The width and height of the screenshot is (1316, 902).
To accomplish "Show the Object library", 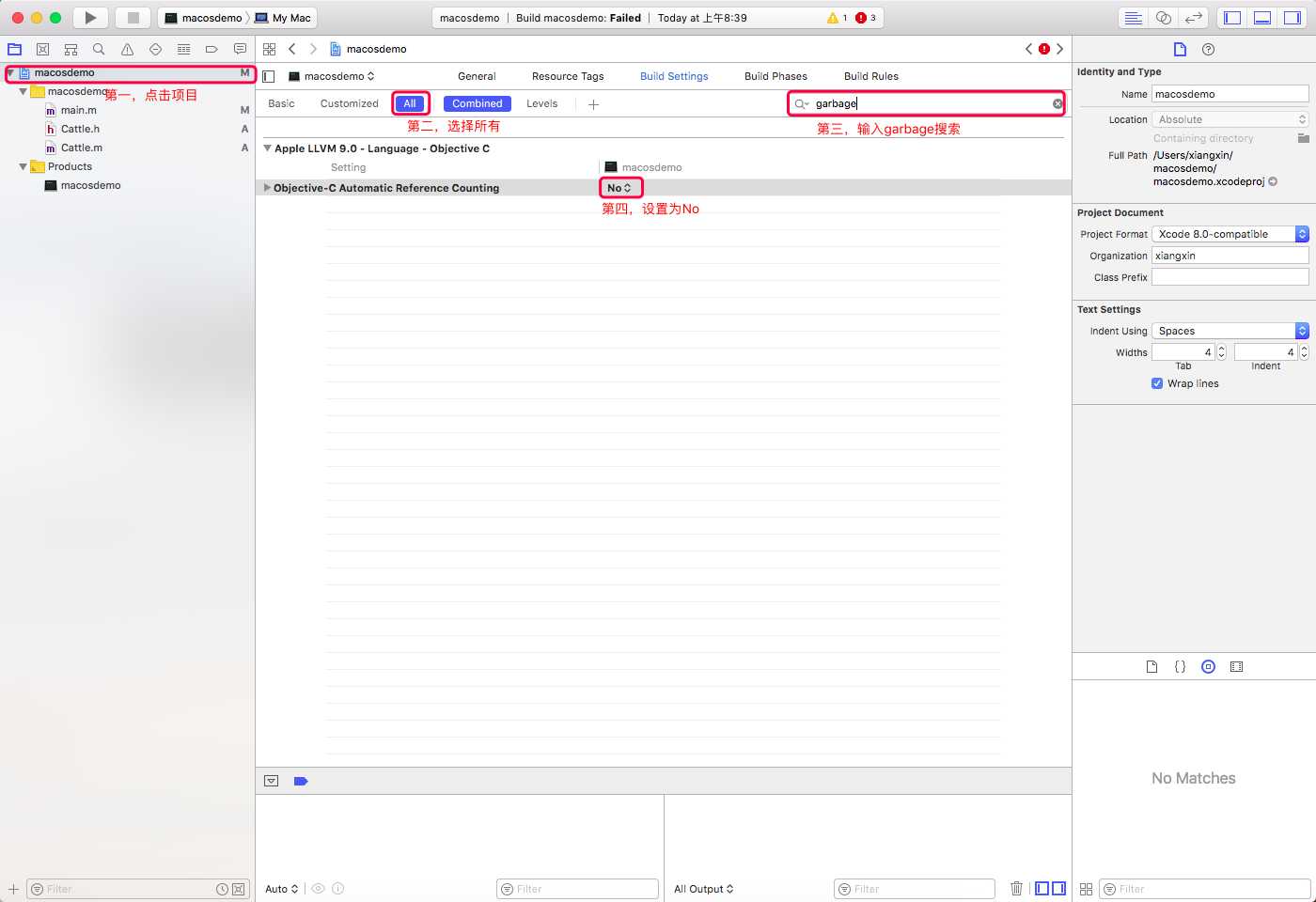I will (1208, 666).
